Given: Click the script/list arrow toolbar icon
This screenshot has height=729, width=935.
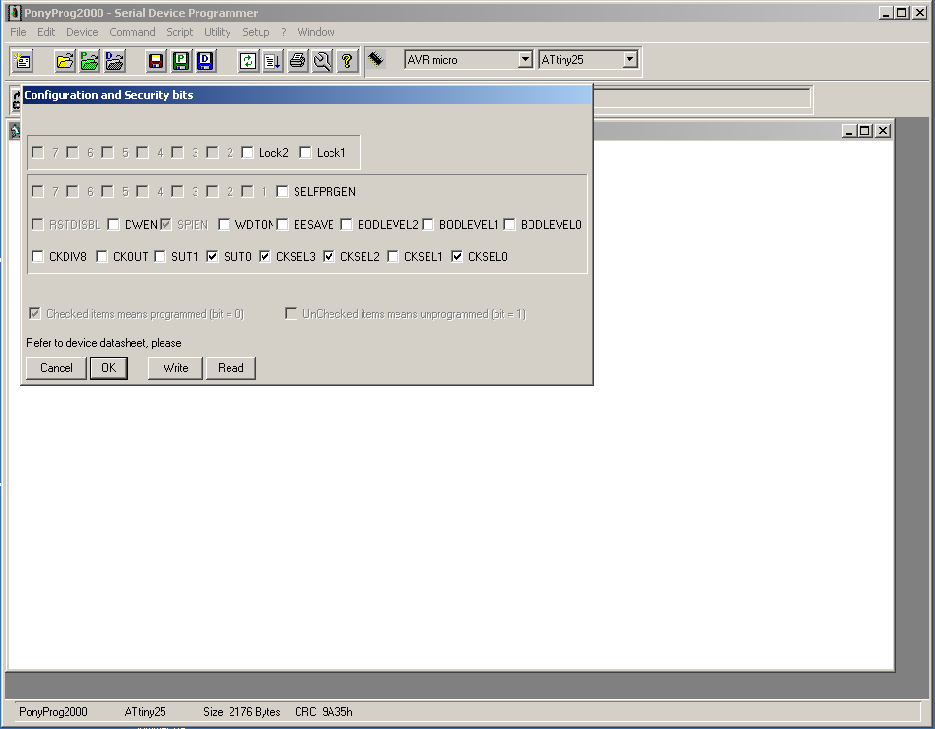Looking at the screenshot, I should click(273, 61).
